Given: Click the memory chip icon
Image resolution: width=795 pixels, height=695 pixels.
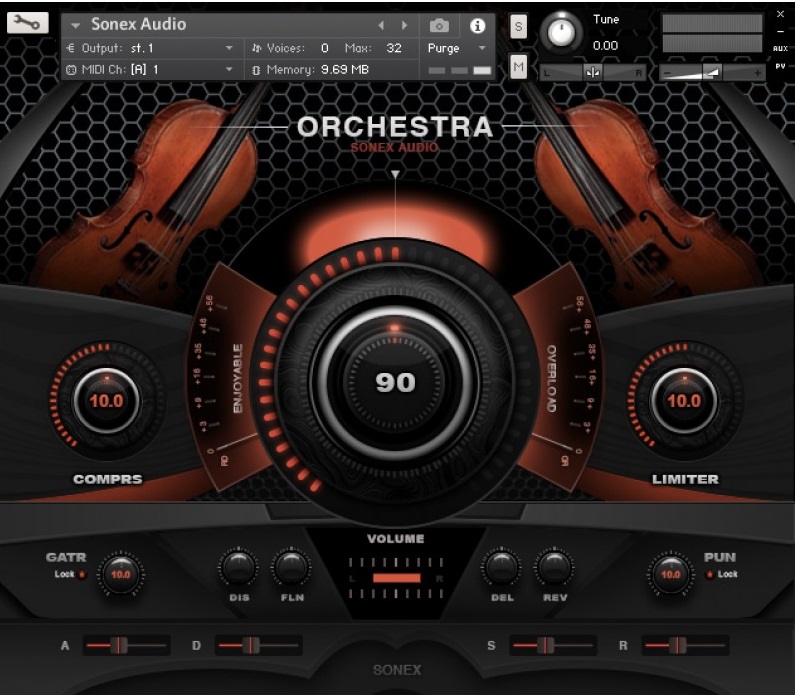Looking at the screenshot, I should pyautogui.click(x=256, y=70).
